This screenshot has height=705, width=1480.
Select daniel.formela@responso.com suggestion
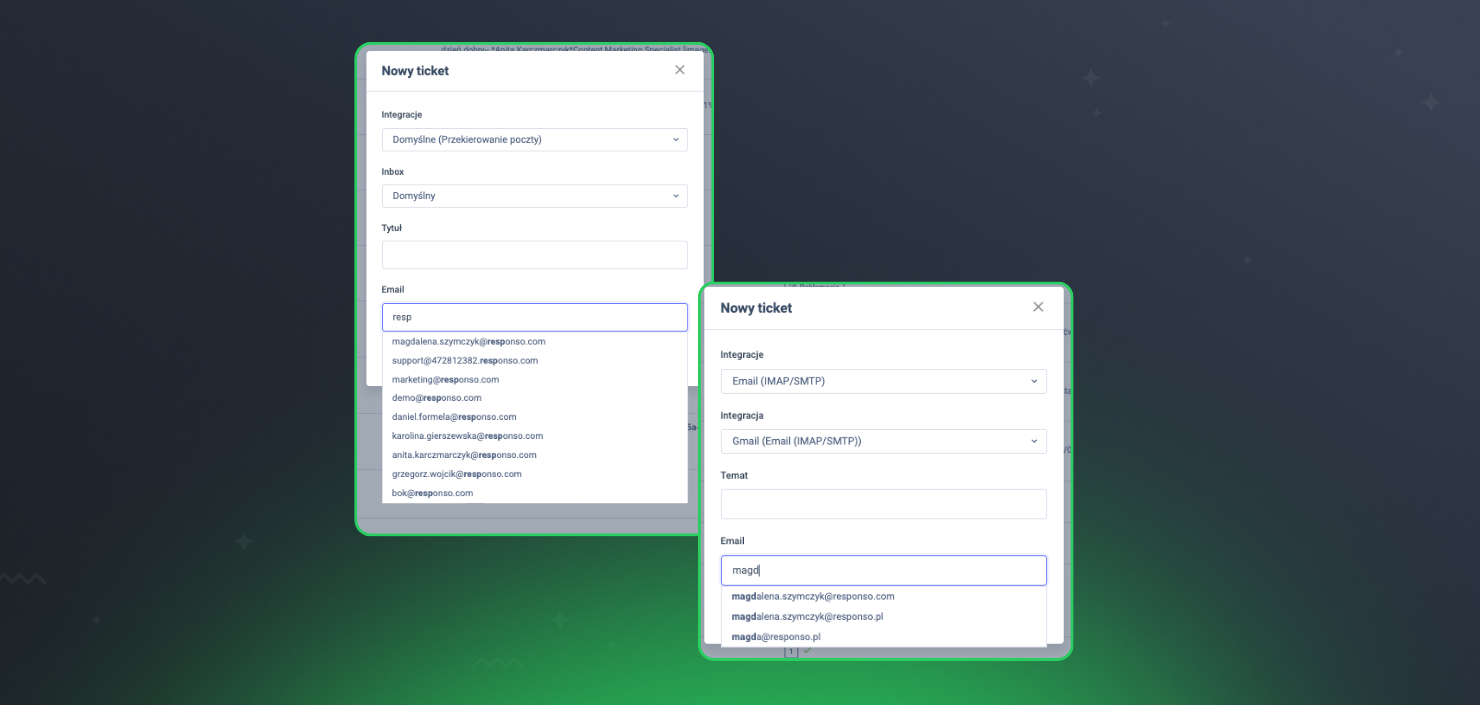pos(454,417)
